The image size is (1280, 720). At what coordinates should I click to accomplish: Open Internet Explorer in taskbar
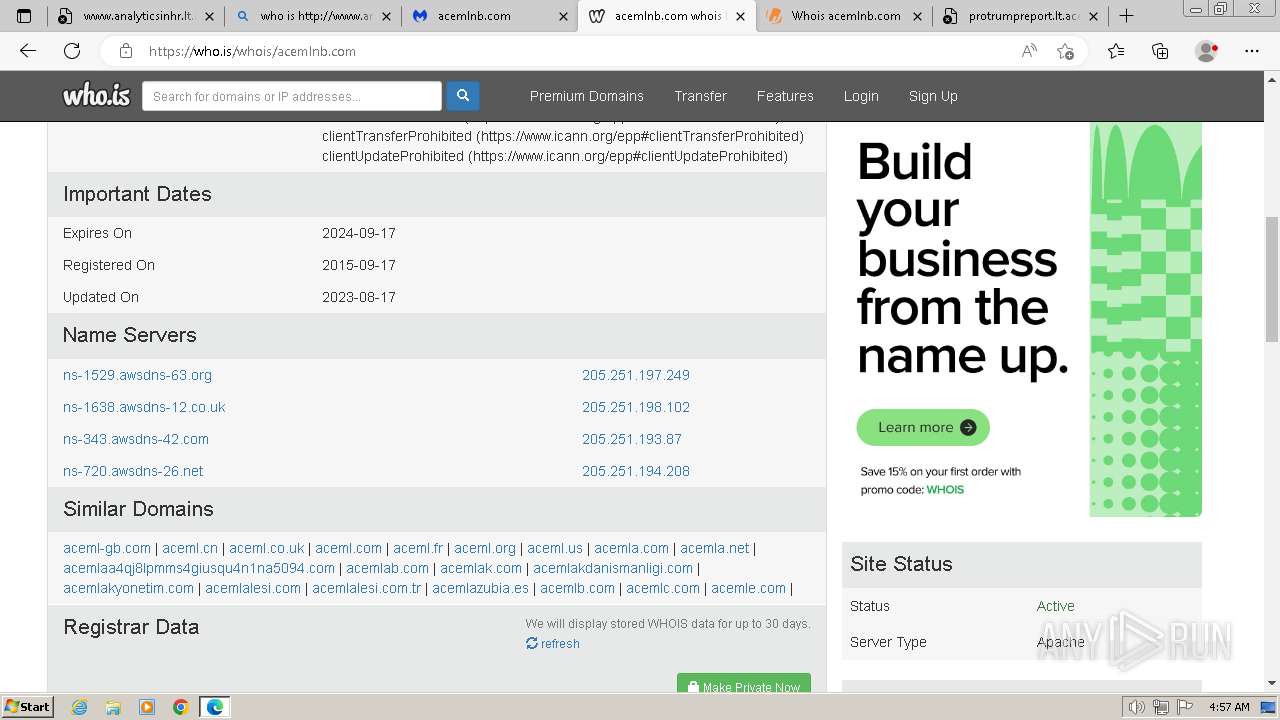pyautogui.click(x=79, y=707)
